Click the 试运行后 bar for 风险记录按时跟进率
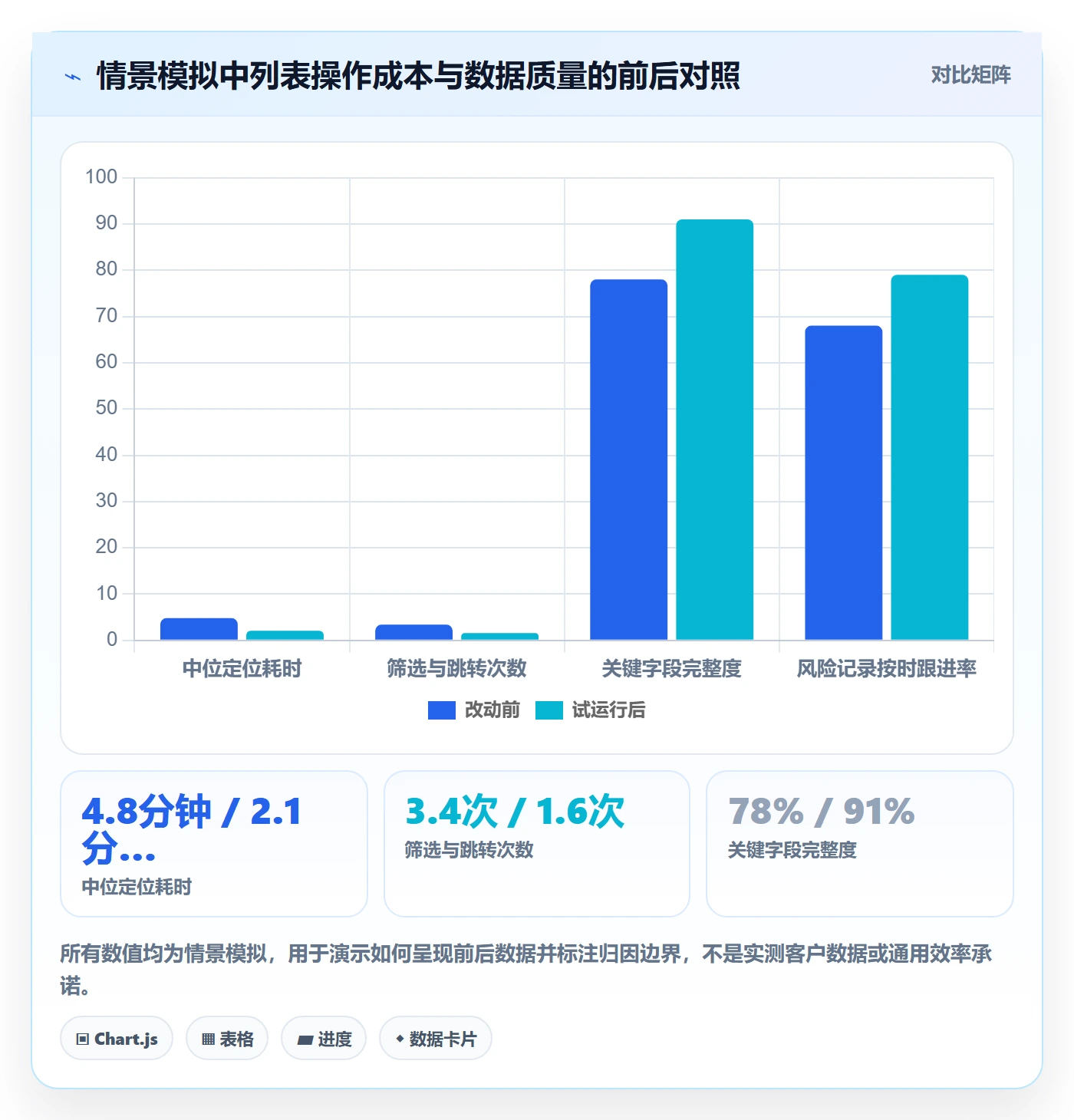The width and height of the screenshot is (1074, 1120). [x=930, y=457]
